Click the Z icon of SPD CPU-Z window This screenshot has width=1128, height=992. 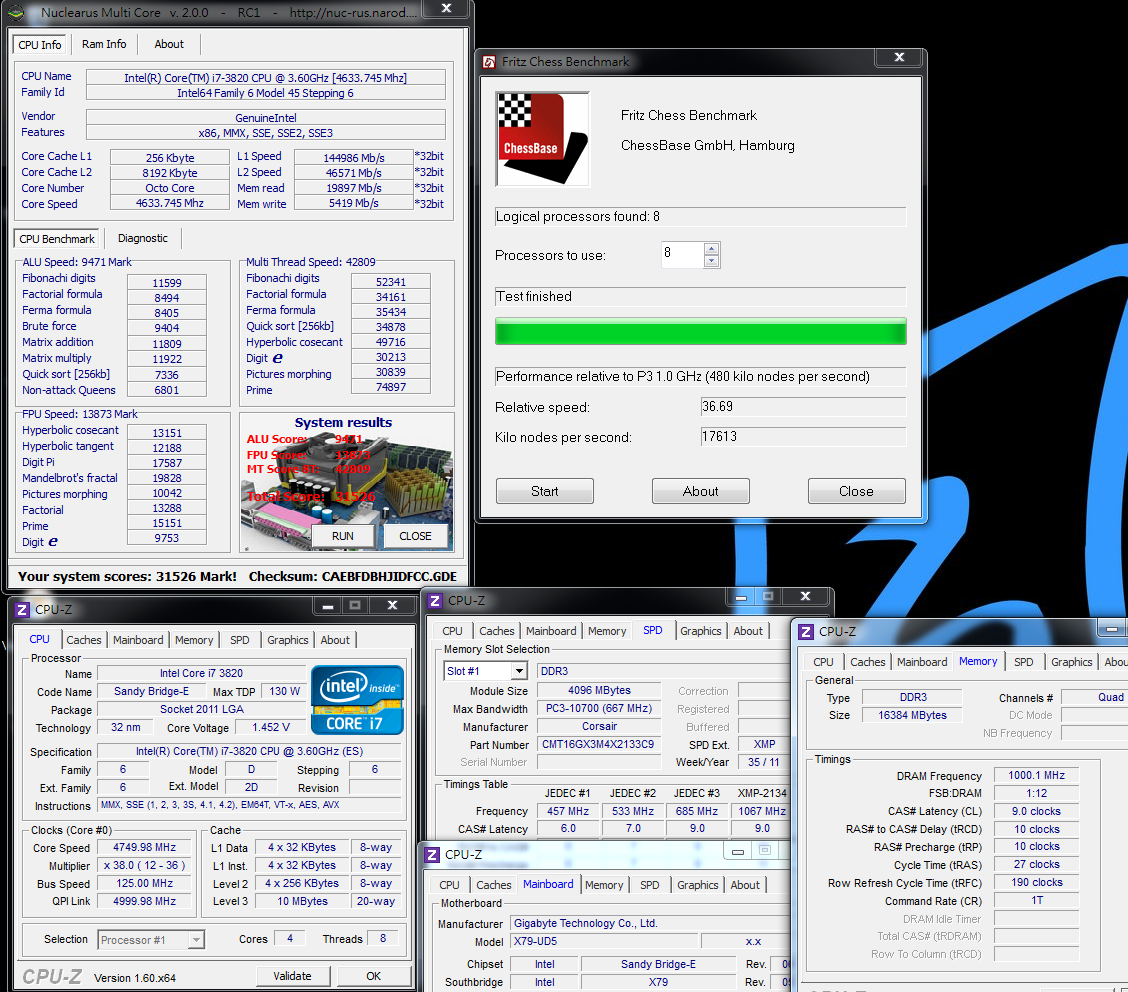(x=435, y=601)
